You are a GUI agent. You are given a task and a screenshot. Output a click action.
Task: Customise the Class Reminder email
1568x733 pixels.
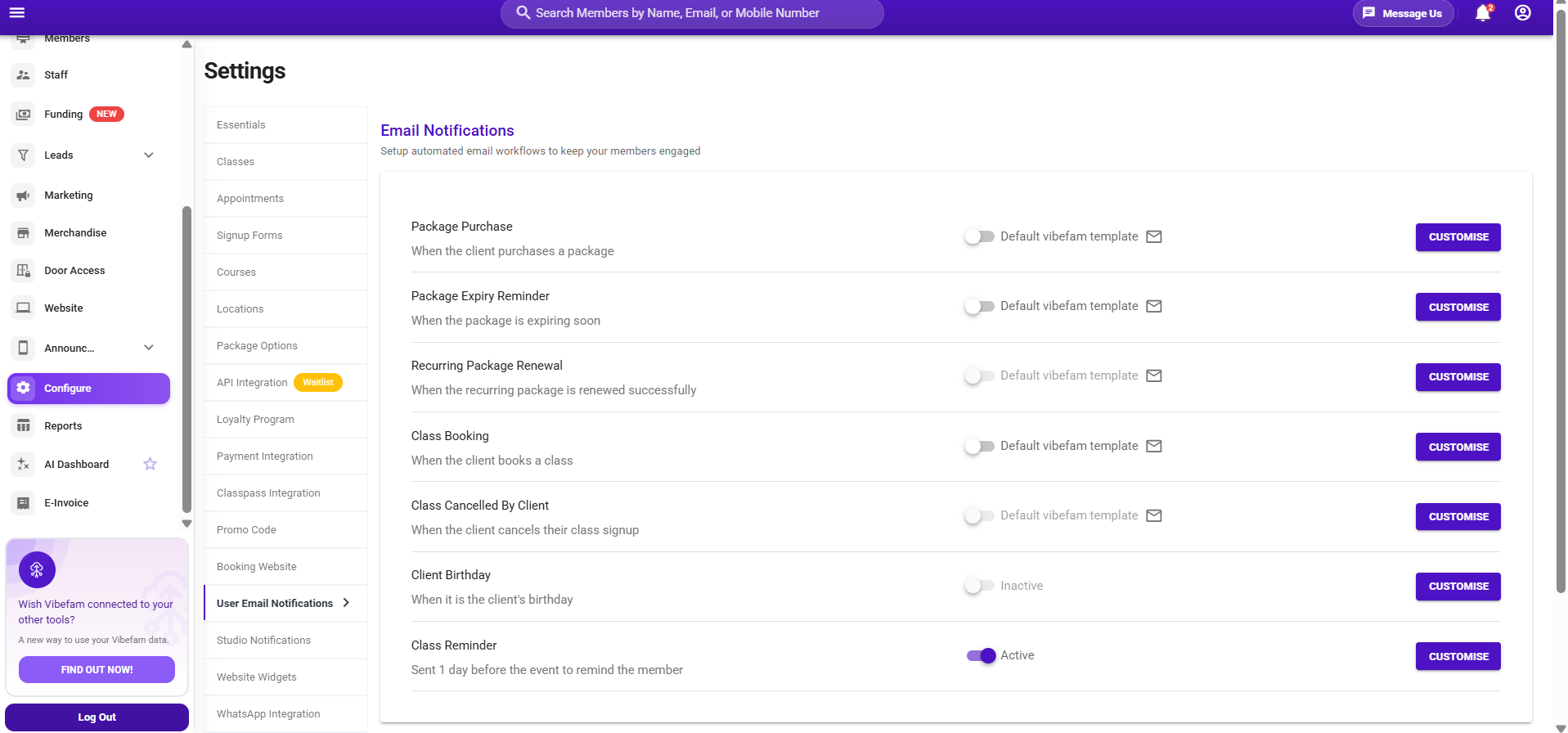1458,656
